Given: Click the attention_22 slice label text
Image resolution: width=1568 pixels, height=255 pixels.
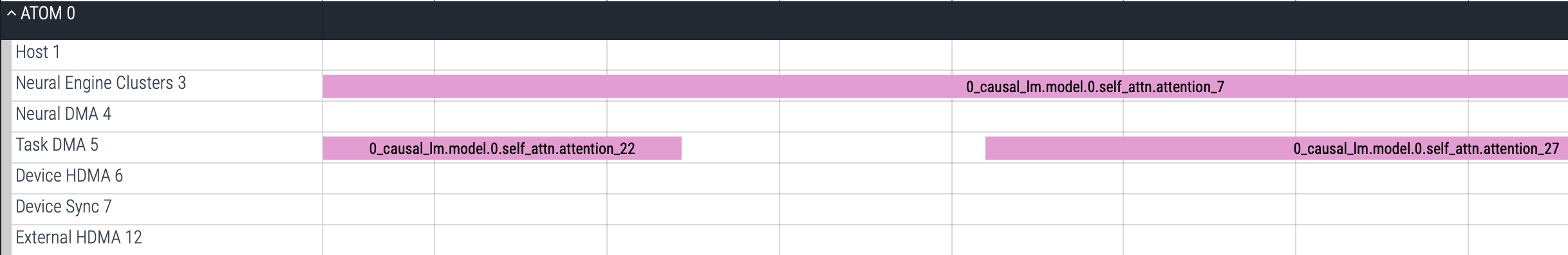Looking at the screenshot, I should pyautogui.click(x=502, y=149).
